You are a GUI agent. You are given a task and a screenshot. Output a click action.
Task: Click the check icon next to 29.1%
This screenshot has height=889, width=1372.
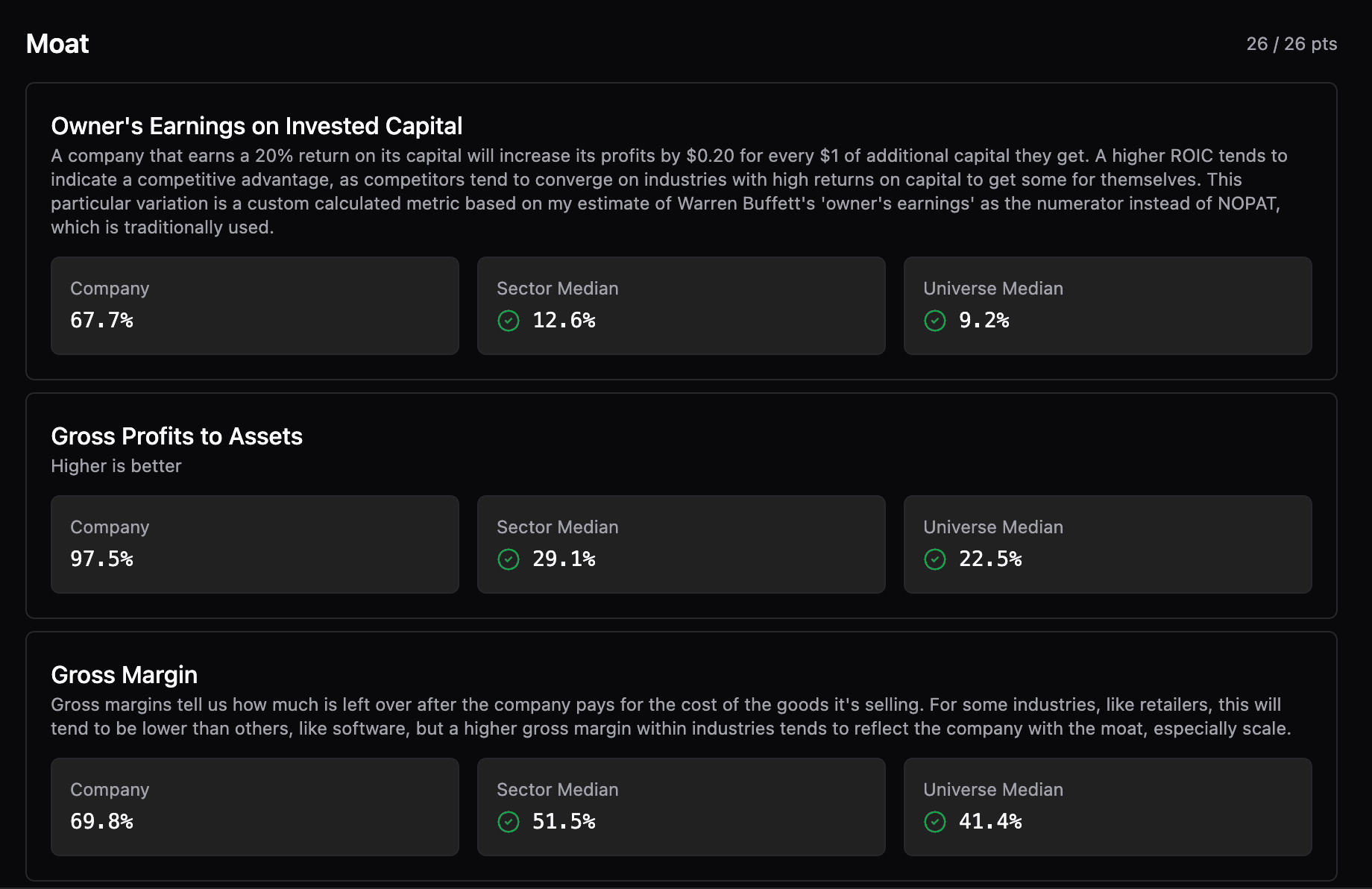509,559
